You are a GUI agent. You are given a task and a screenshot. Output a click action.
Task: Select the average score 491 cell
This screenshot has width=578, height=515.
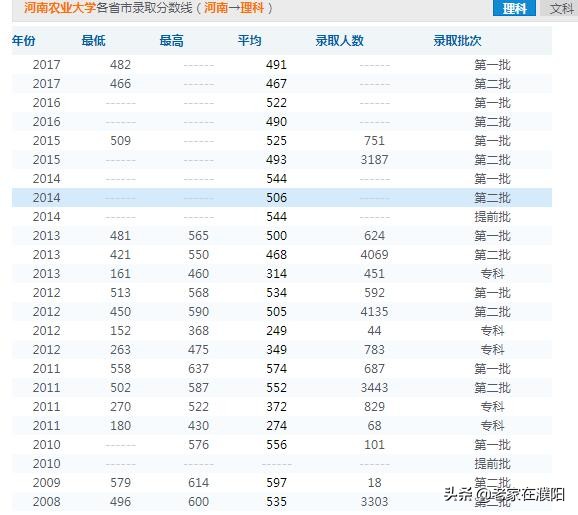coord(276,65)
